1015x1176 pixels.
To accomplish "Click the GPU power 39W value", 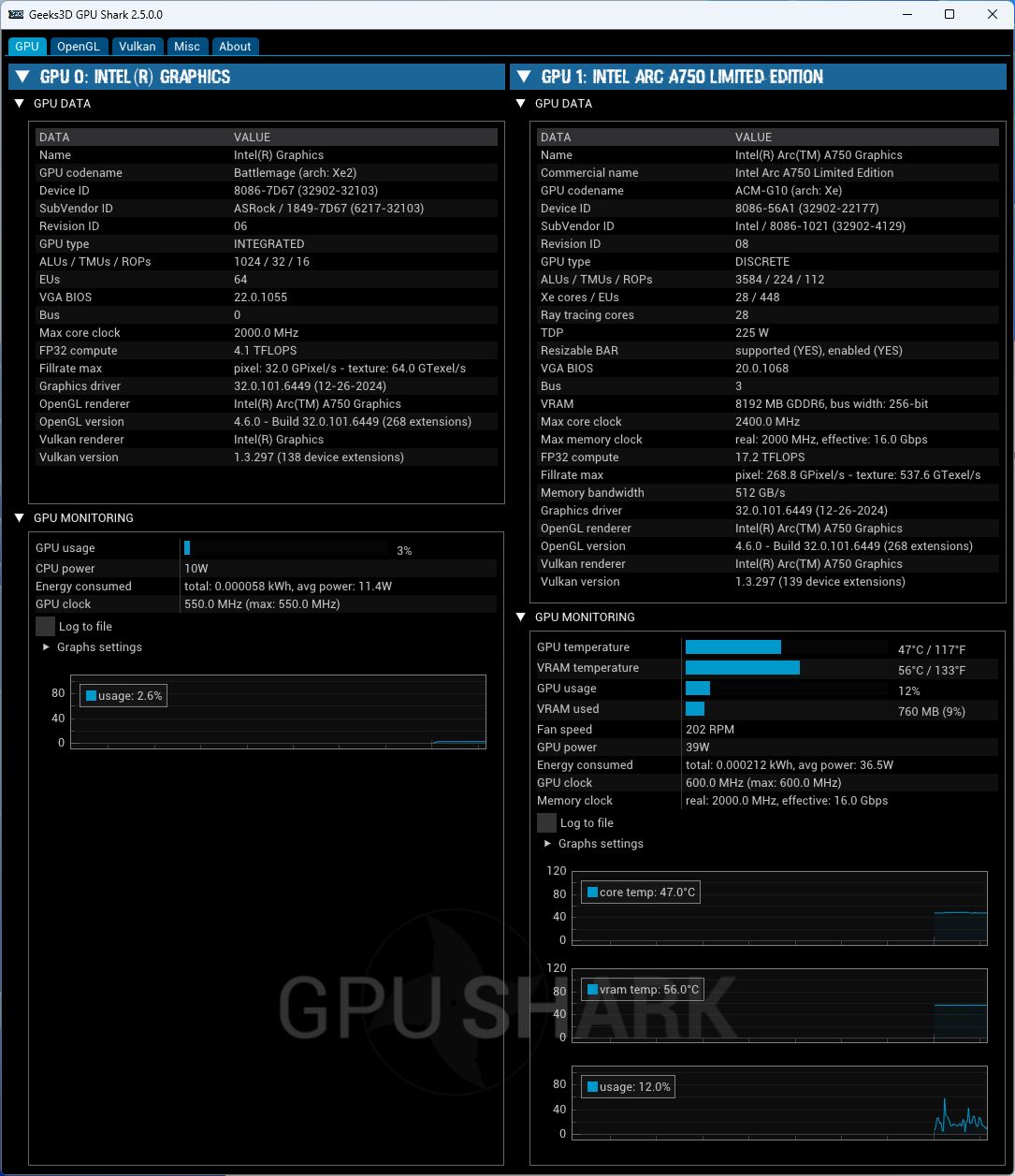I will tap(698, 748).
